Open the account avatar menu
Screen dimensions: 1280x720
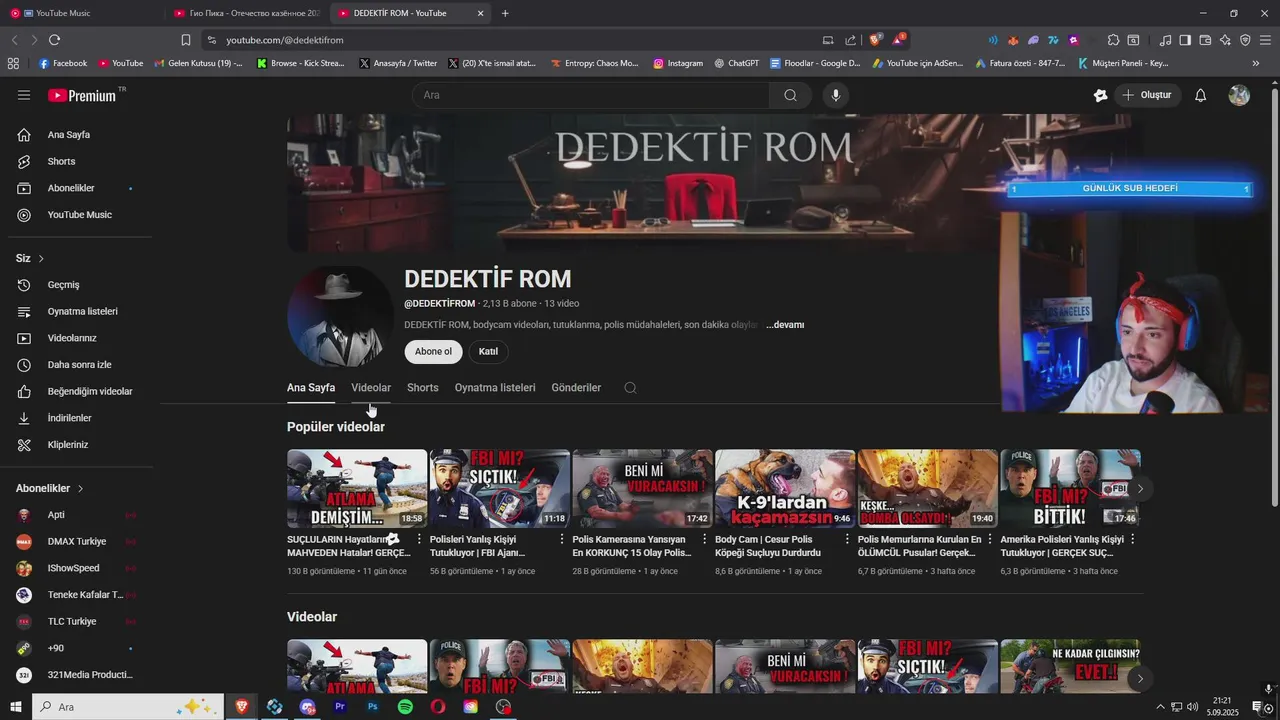click(1239, 95)
